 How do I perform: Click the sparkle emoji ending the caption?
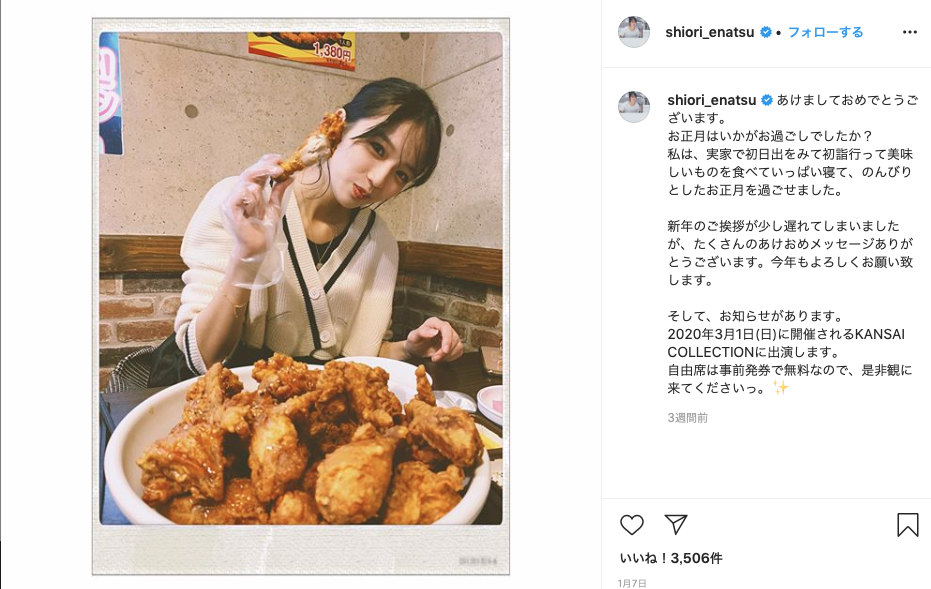(x=781, y=388)
